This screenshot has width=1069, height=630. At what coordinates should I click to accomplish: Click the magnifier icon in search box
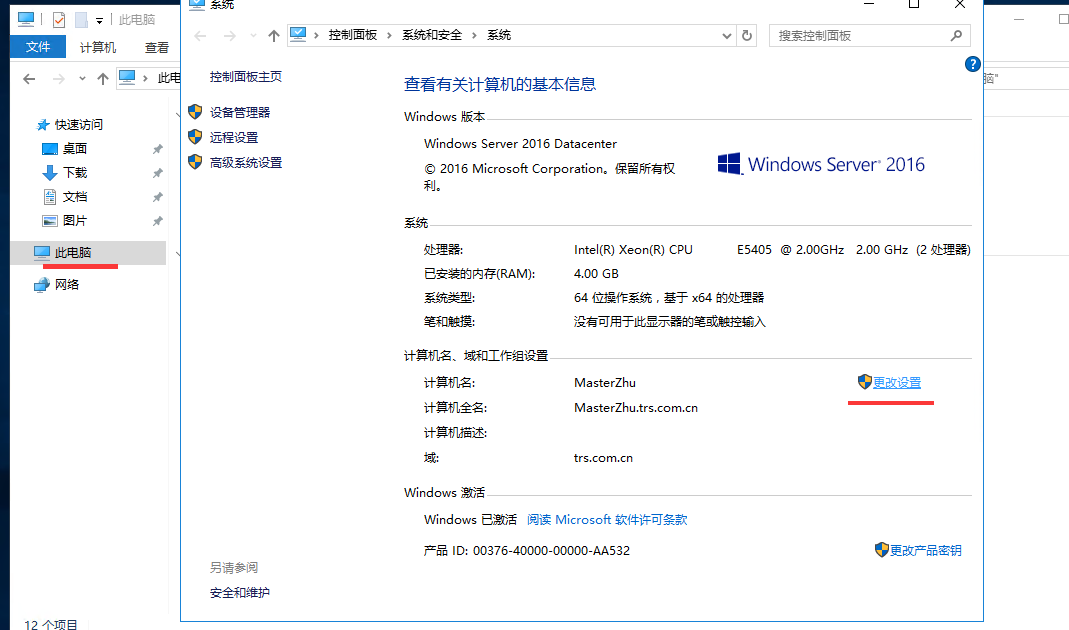[956, 35]
